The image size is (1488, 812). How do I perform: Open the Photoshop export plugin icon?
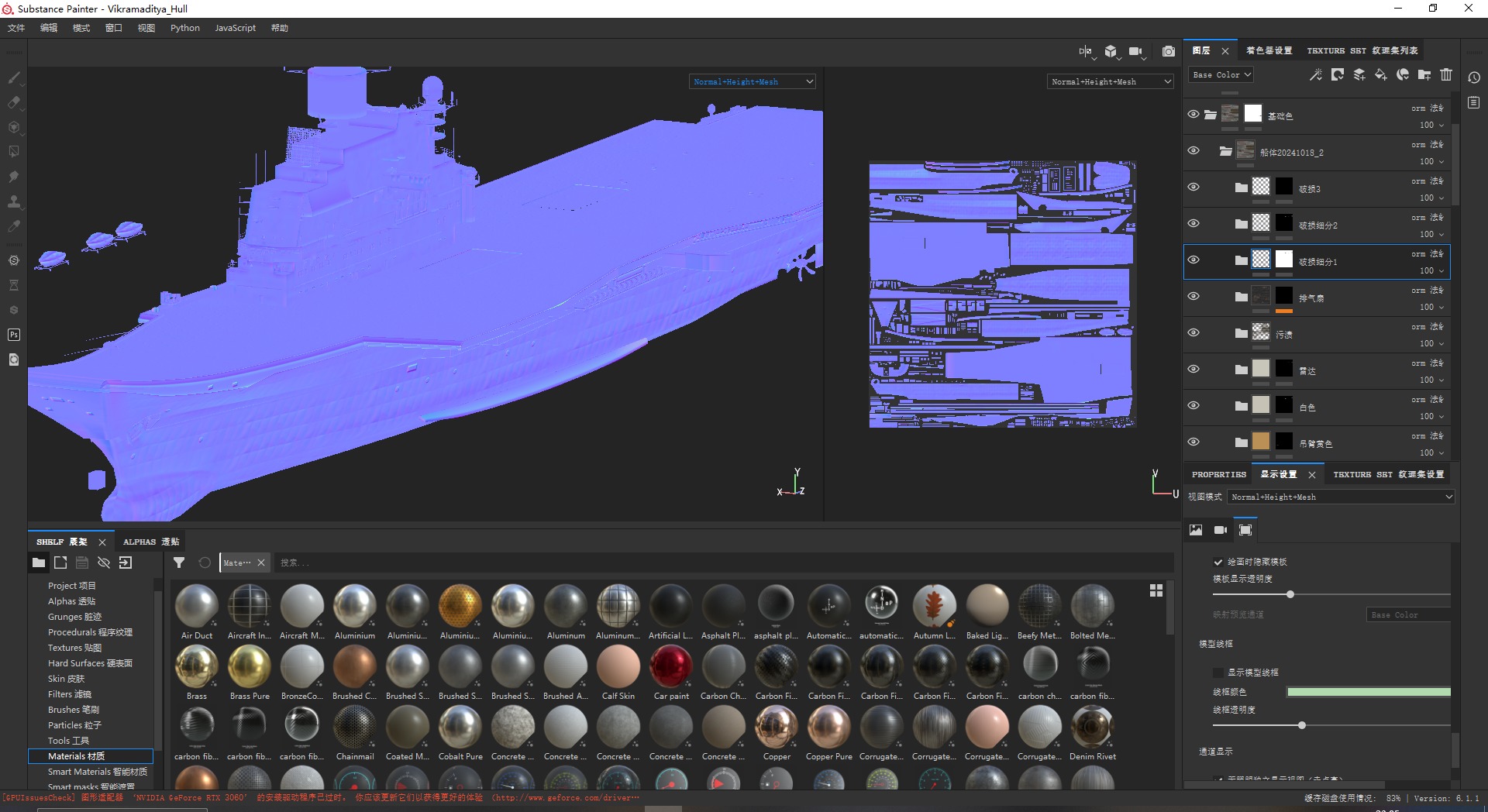[x=14, y=335]
